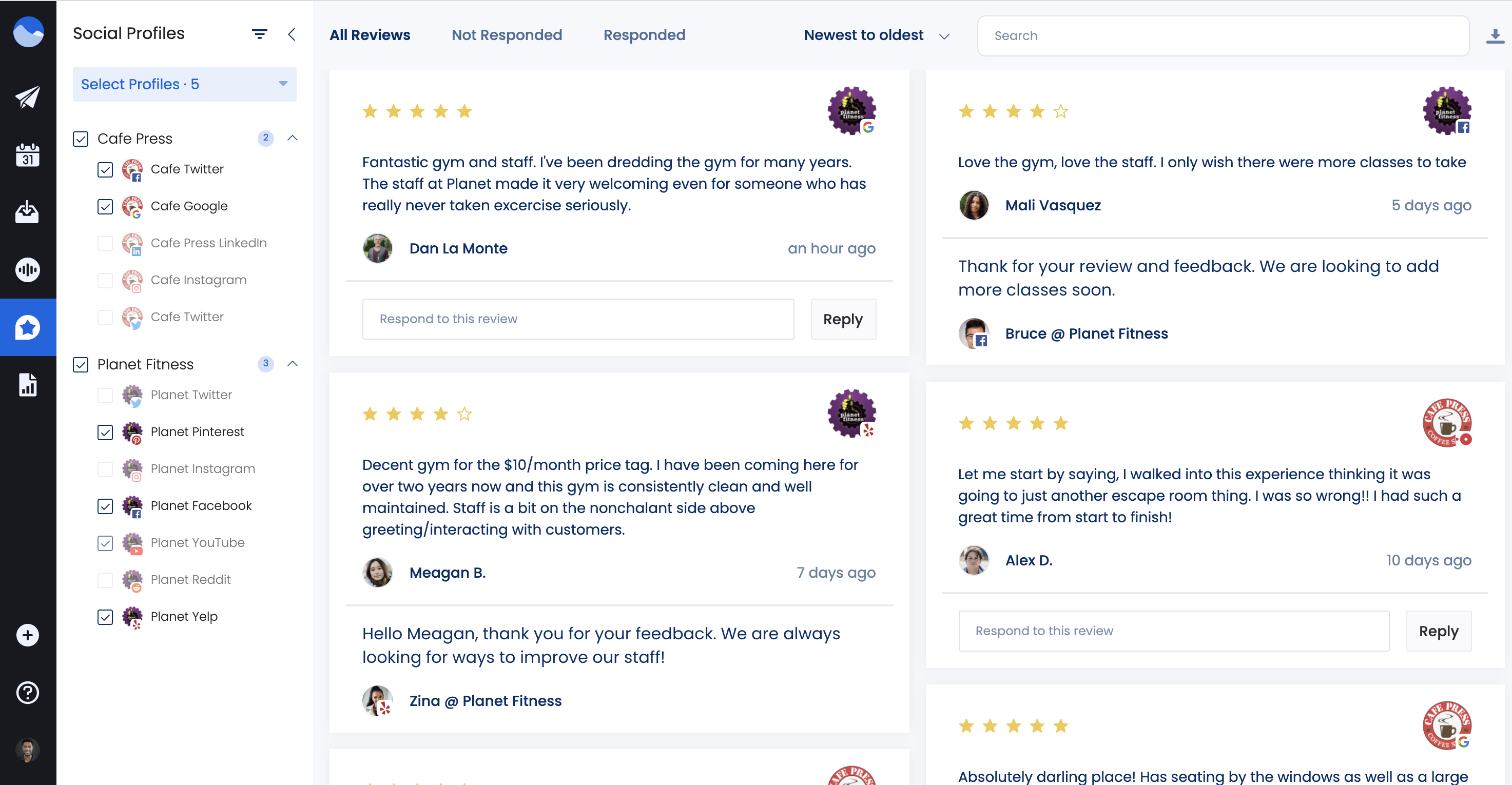Open the Reports icon below Reviews
This screenshot has width=1512, height=785.
28,384
